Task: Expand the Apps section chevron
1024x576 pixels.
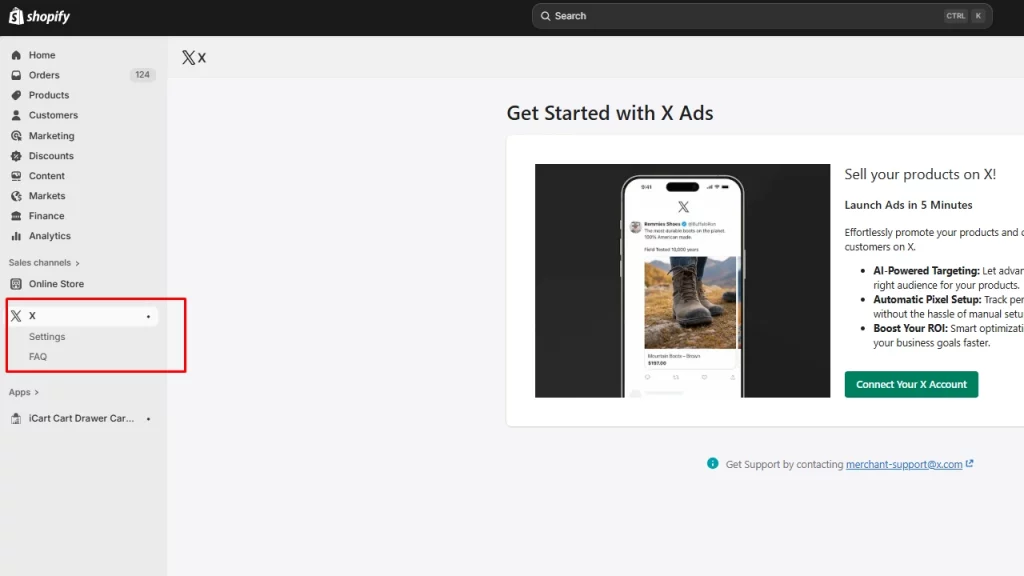Action: coord(36,393)
